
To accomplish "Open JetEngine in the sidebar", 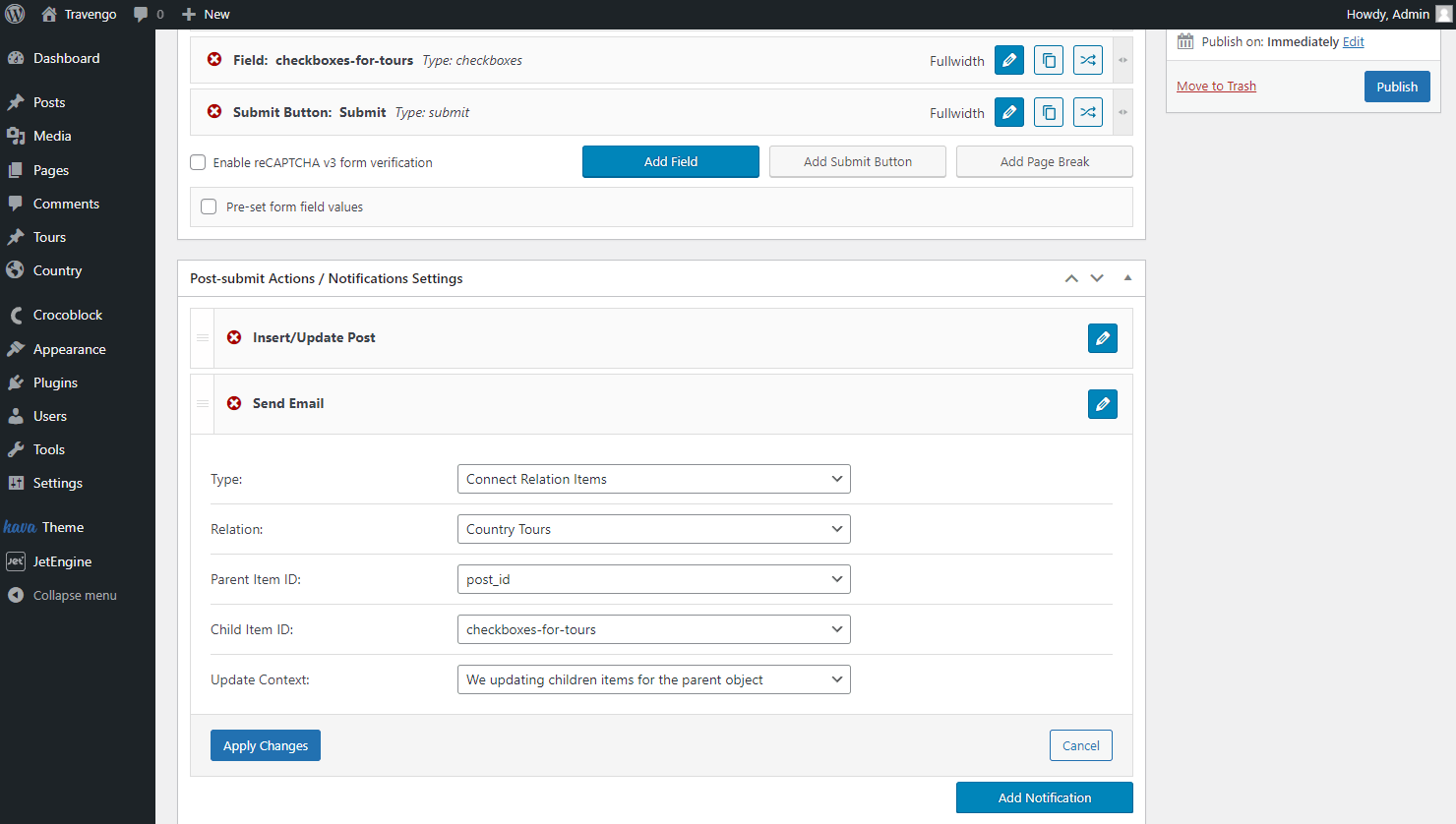I will [x=78, y=561].
